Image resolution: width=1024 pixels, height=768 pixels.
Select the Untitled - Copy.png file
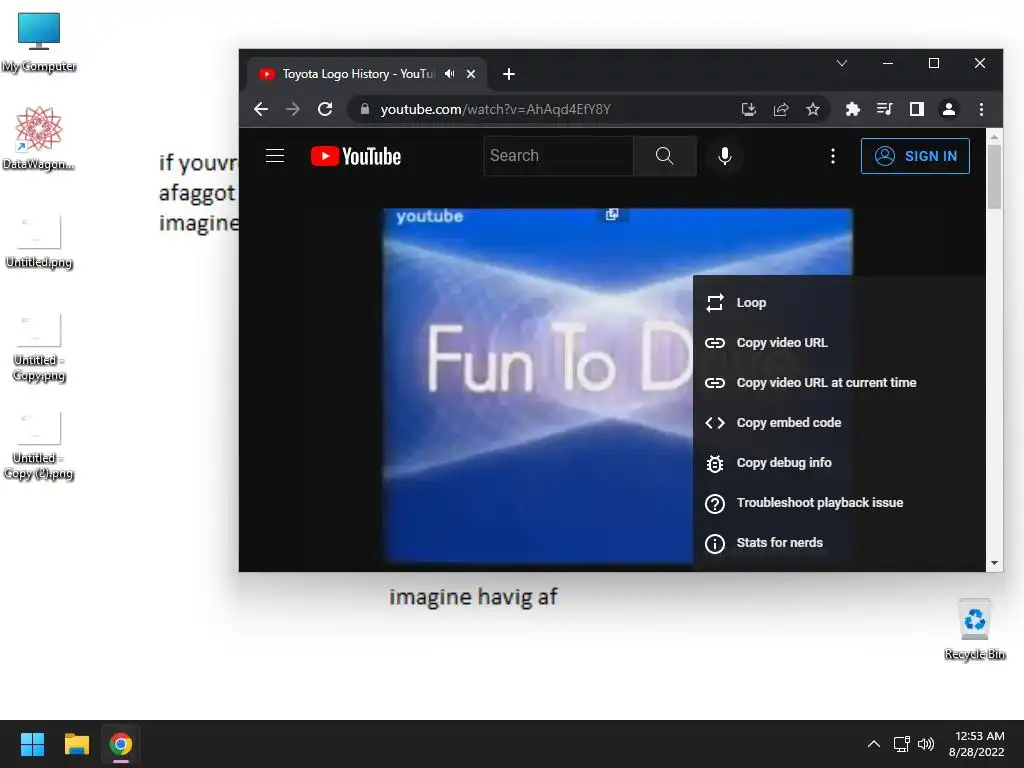tap(39, 347)
